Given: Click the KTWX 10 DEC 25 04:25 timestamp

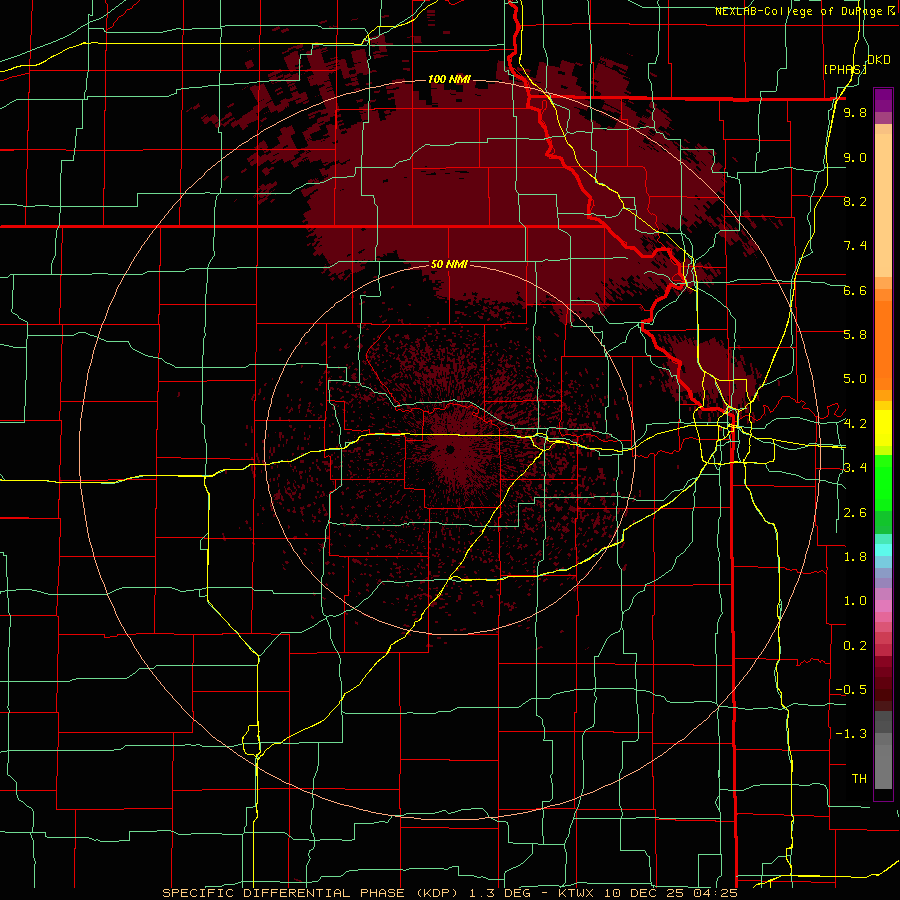Looking at the screenshot, I should pos(647,893).
